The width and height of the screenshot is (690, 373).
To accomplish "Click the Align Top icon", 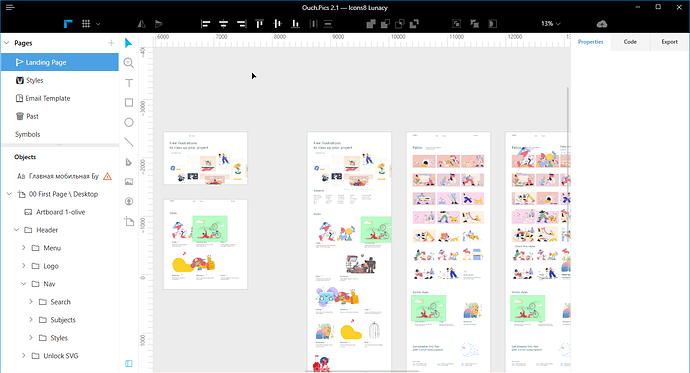I will coord(259,24).
